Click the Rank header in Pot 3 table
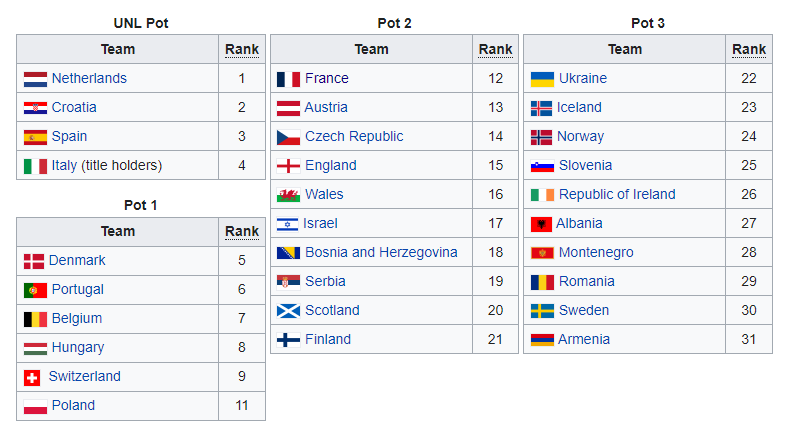This screenshot has width=811, height=444. [749, 49]
